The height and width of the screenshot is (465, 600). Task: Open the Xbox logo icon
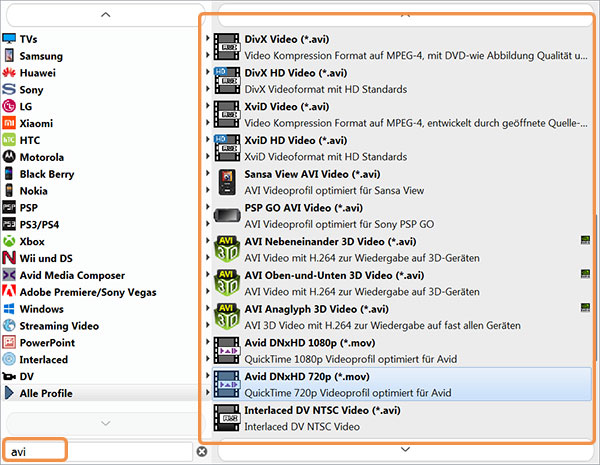click(x=9, y=241)
